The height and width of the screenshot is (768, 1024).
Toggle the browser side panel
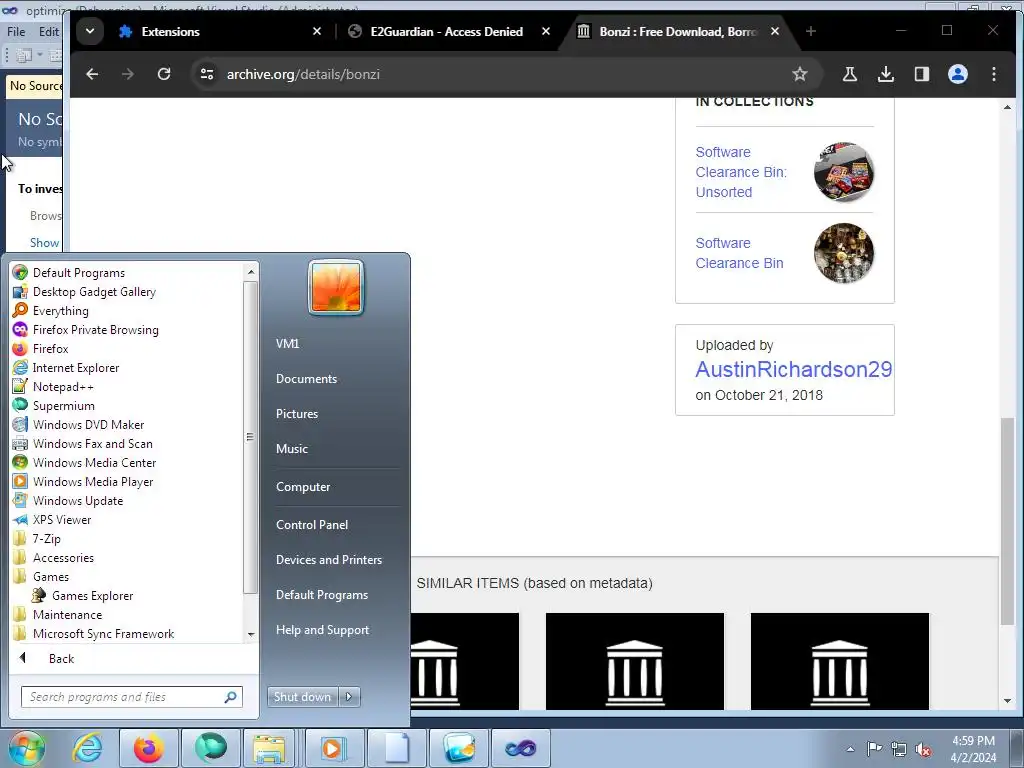921,74
